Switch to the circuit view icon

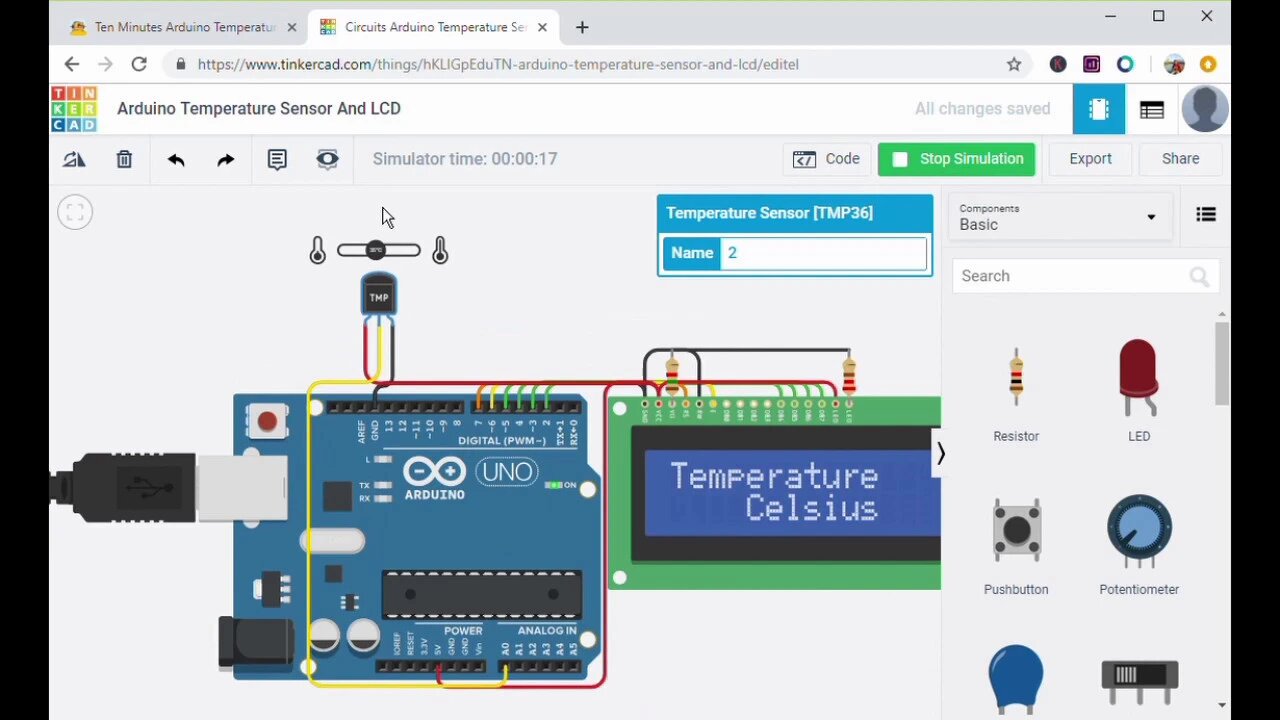[1099, 109]
